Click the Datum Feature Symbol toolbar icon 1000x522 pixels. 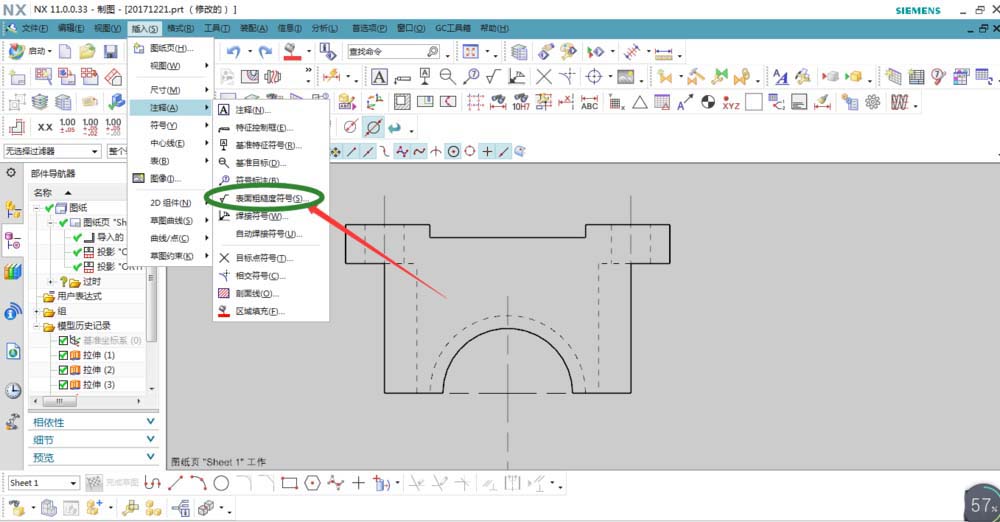coord(425,77)
